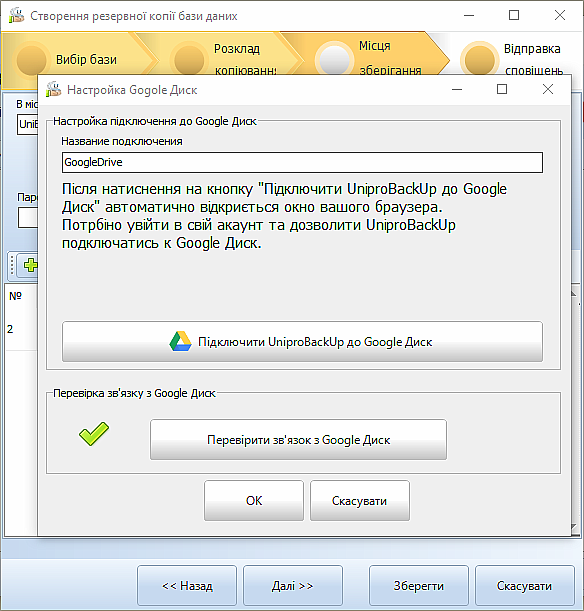The height and width of the screenshot is (611, 584).
Task: Click the Название подключения label
Action: (122, 141)
